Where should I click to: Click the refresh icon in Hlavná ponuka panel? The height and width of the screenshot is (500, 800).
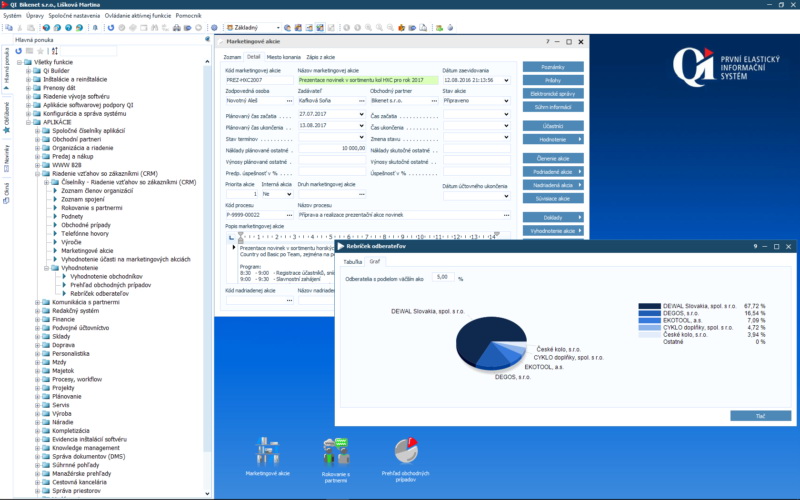[19, 51]
